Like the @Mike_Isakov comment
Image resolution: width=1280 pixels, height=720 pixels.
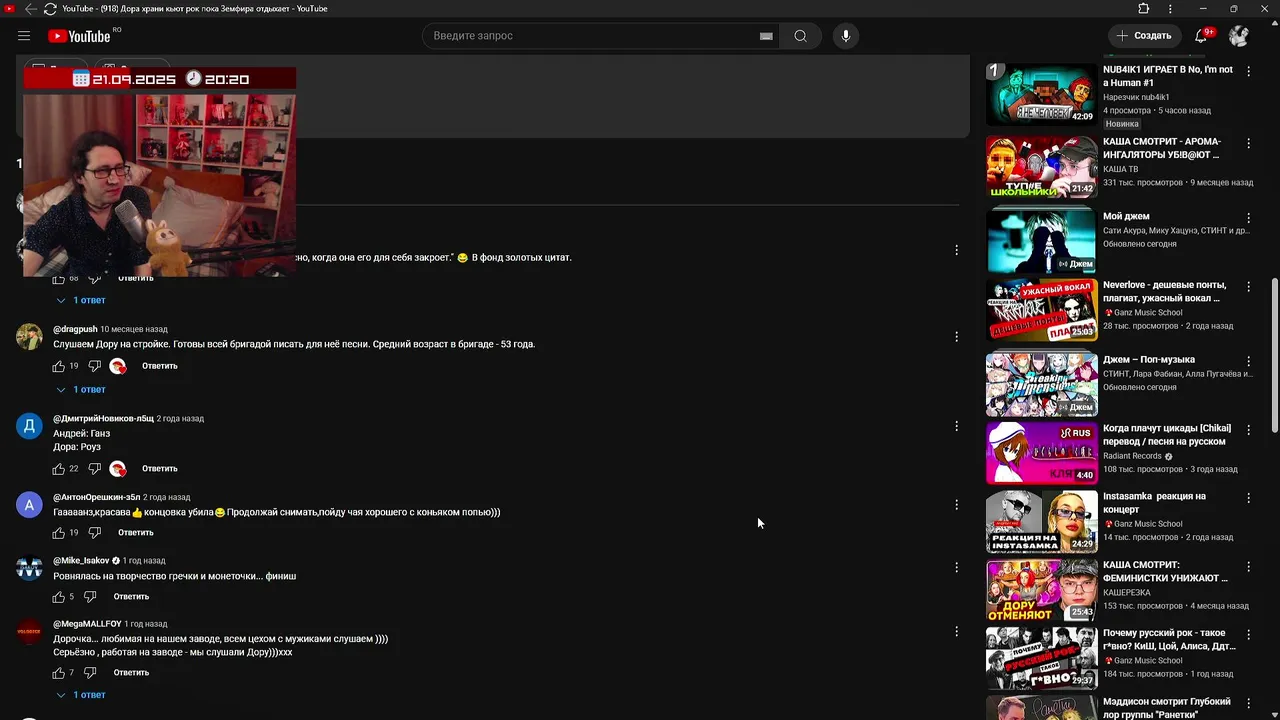click(x=58, y=597)
